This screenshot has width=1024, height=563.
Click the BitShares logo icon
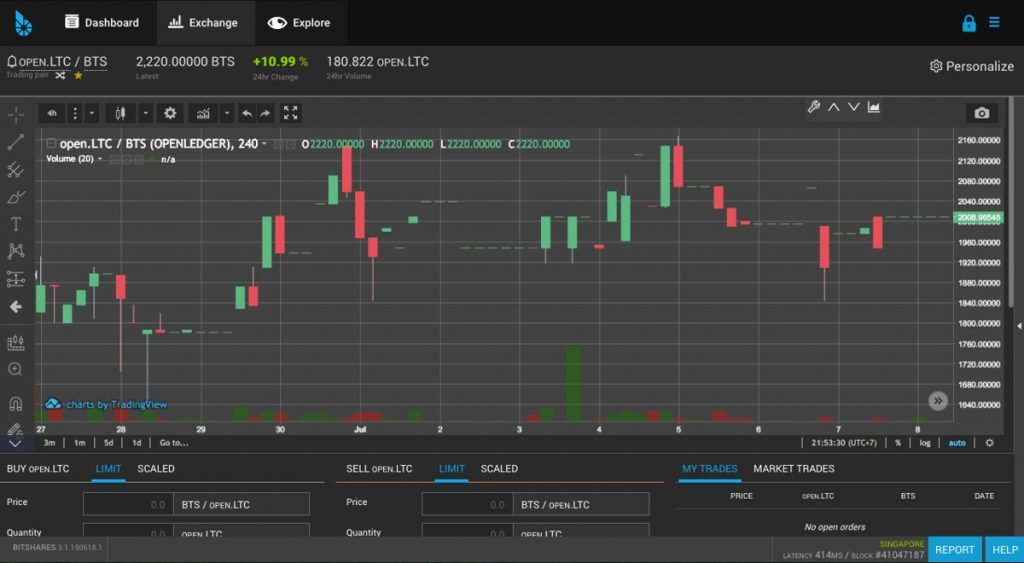pos(24,23)
